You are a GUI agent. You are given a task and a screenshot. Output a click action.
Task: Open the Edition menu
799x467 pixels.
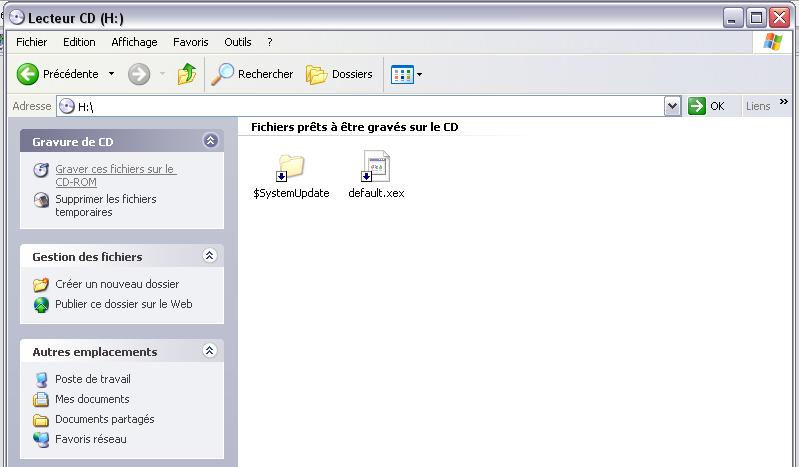(x=79, y=42)
